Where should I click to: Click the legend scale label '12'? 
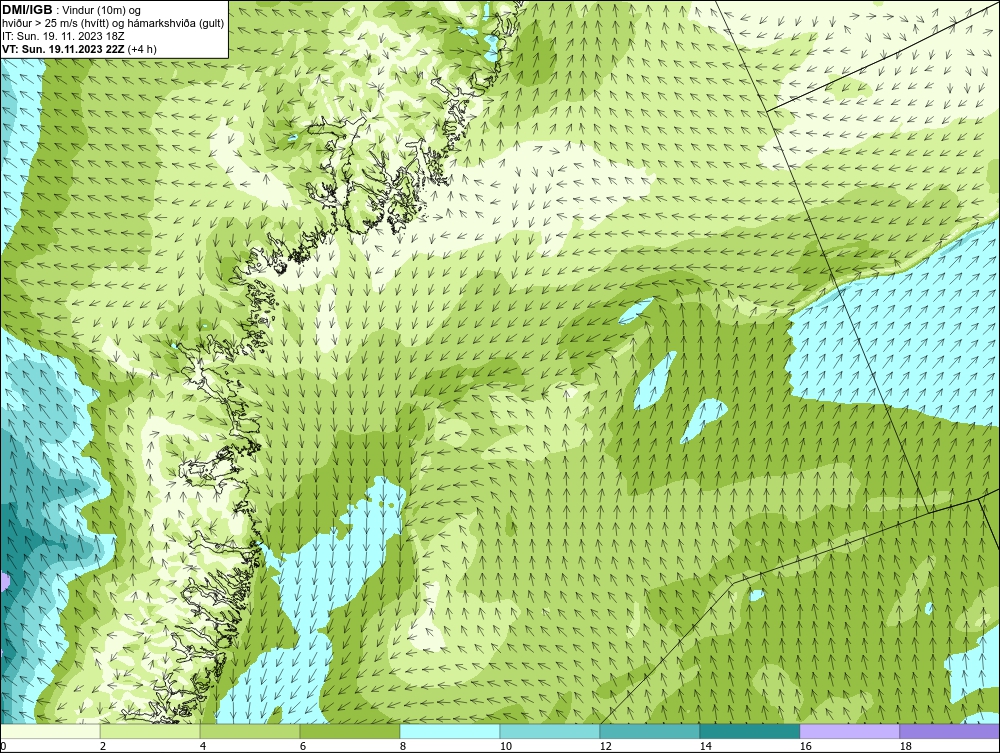pyautogui.click(x=606, y=746)
